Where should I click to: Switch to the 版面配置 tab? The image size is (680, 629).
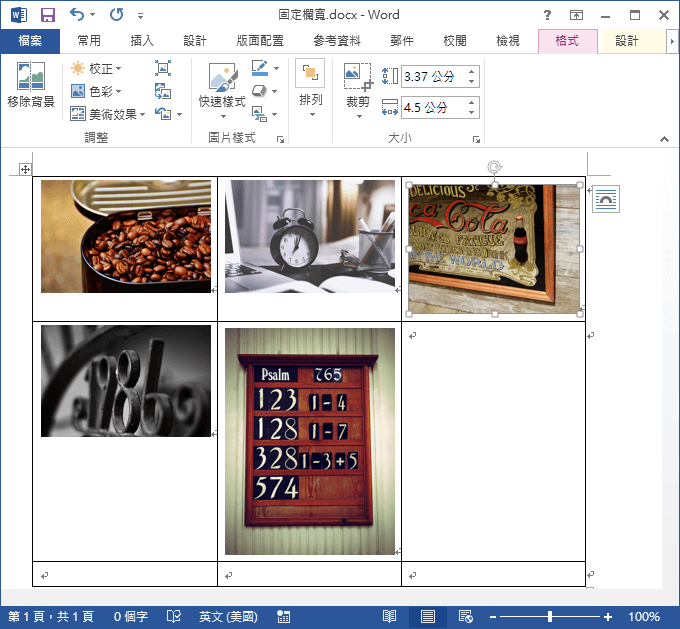tap(260, 41)
